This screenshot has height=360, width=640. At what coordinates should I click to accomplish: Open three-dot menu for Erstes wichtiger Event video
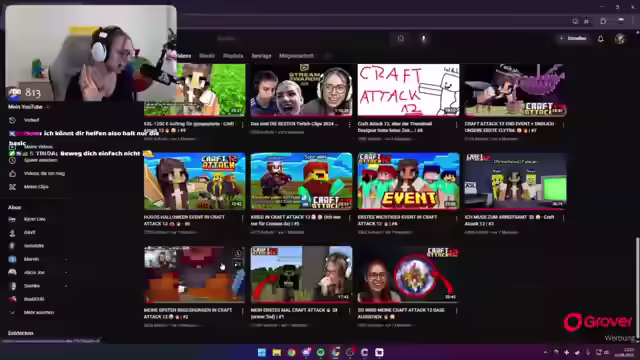[x=456, y=218]
